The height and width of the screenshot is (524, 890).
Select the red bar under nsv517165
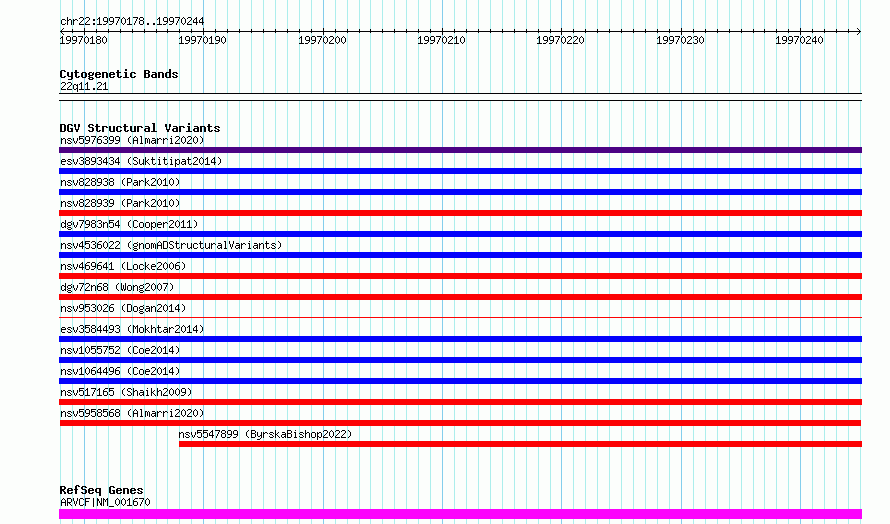point(460,402)
